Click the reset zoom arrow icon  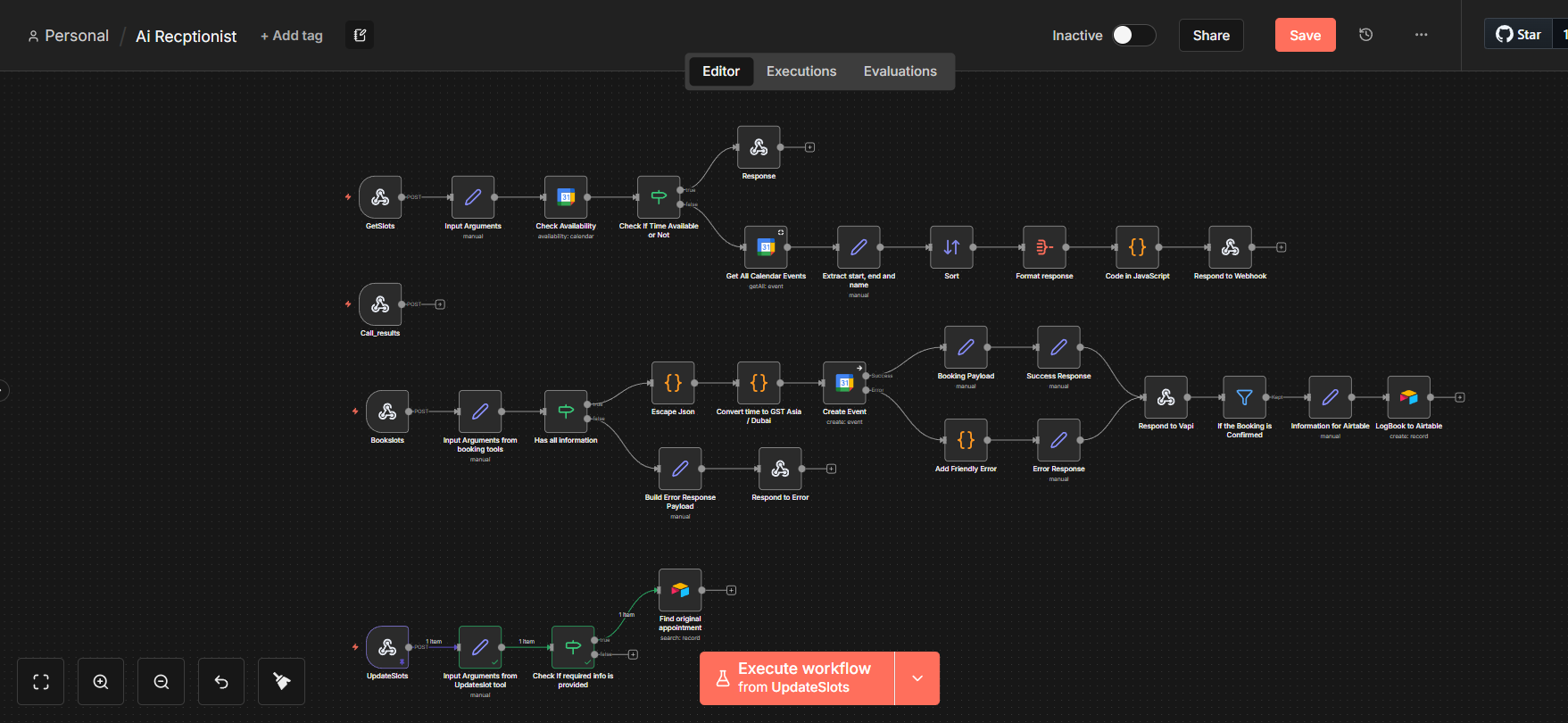tap(221, 682)
